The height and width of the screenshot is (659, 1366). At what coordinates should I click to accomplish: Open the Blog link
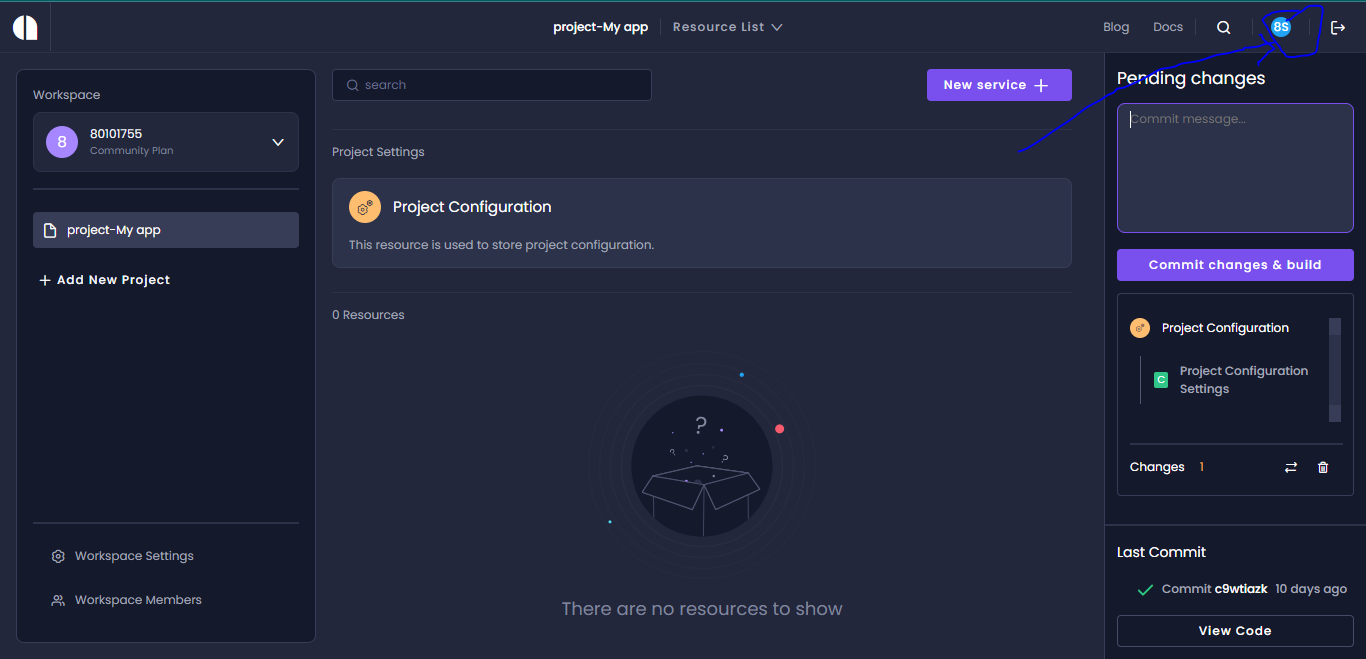click(1116, 27)
